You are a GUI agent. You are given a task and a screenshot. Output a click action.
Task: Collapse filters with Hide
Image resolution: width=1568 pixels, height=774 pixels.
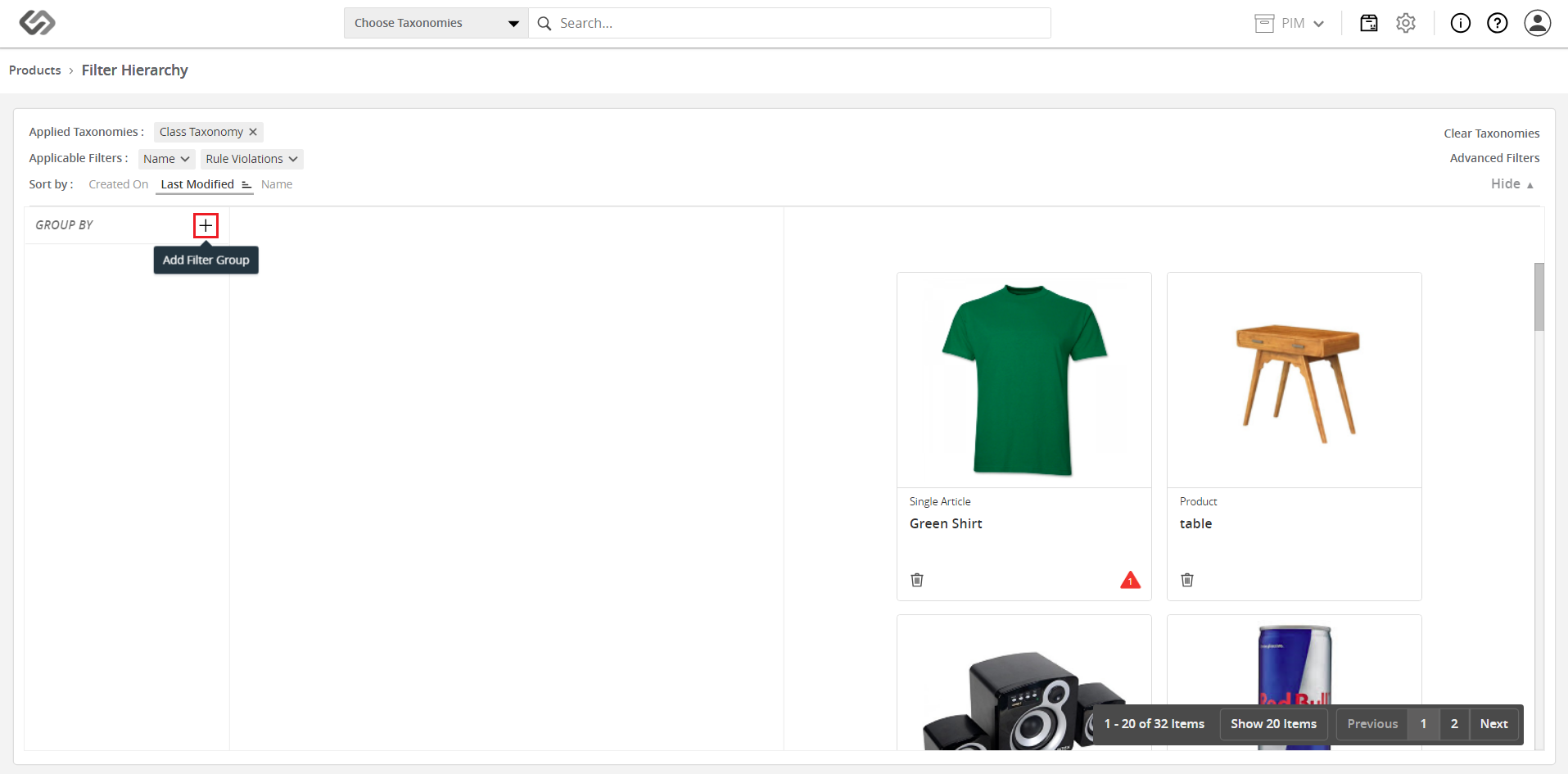tap(1512, 184)
